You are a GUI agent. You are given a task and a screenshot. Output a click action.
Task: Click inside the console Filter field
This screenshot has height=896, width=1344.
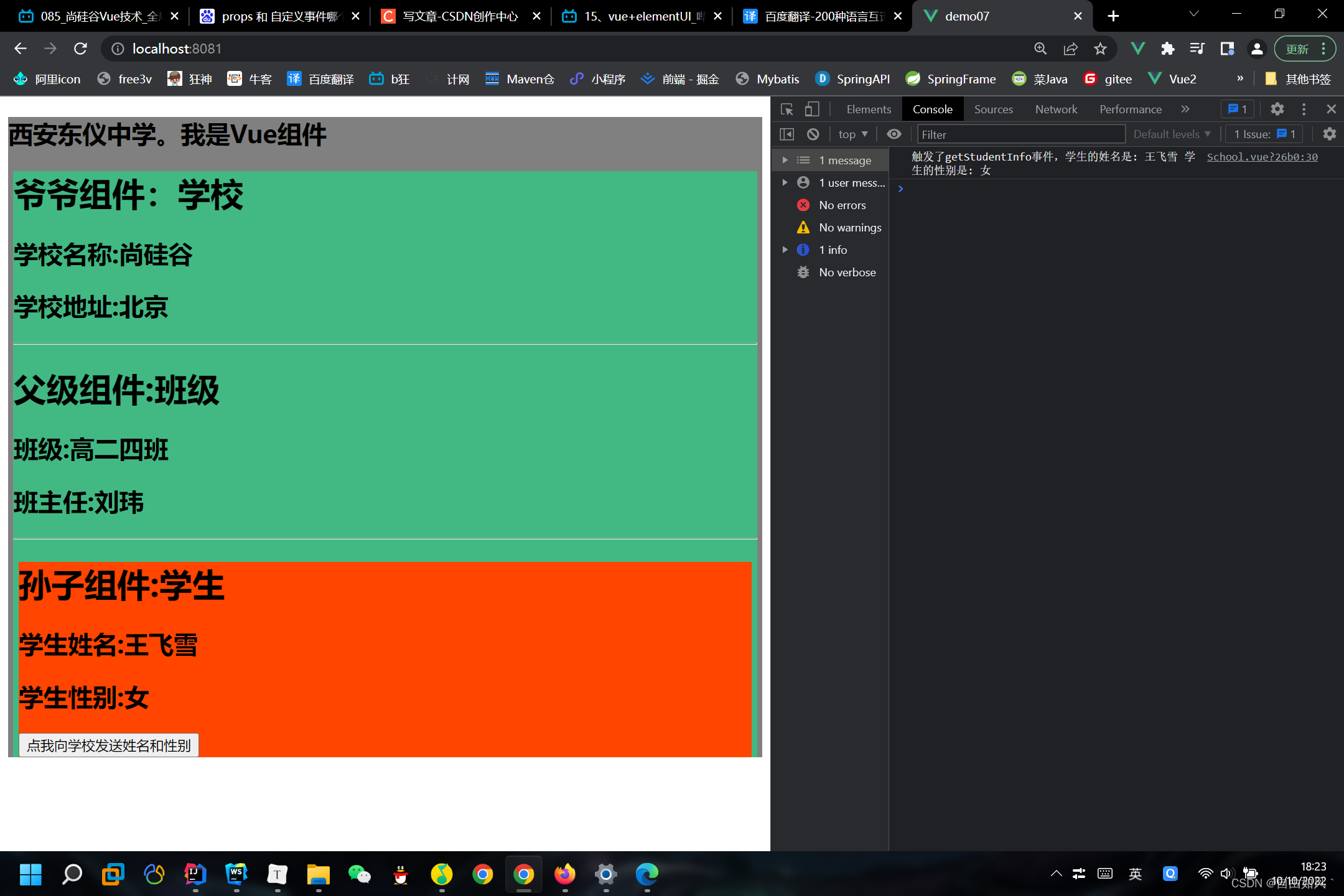pyautogui.click(x=1020, y=134)
